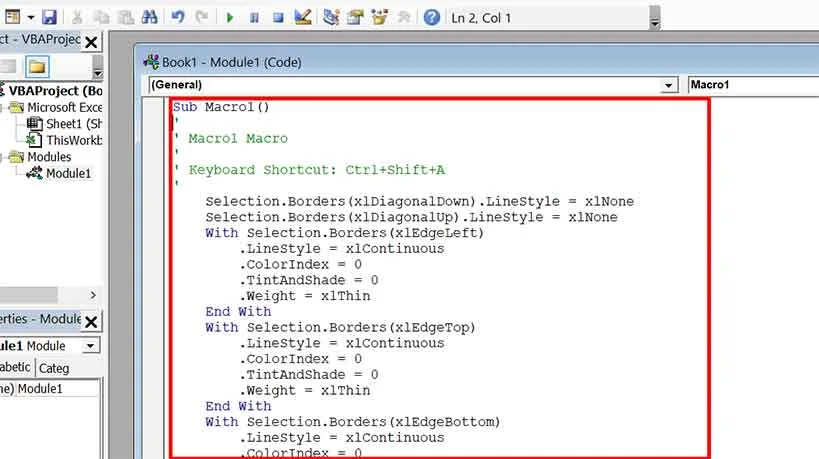Select ThisWorkbook in the project tree

tap(74, 140)
